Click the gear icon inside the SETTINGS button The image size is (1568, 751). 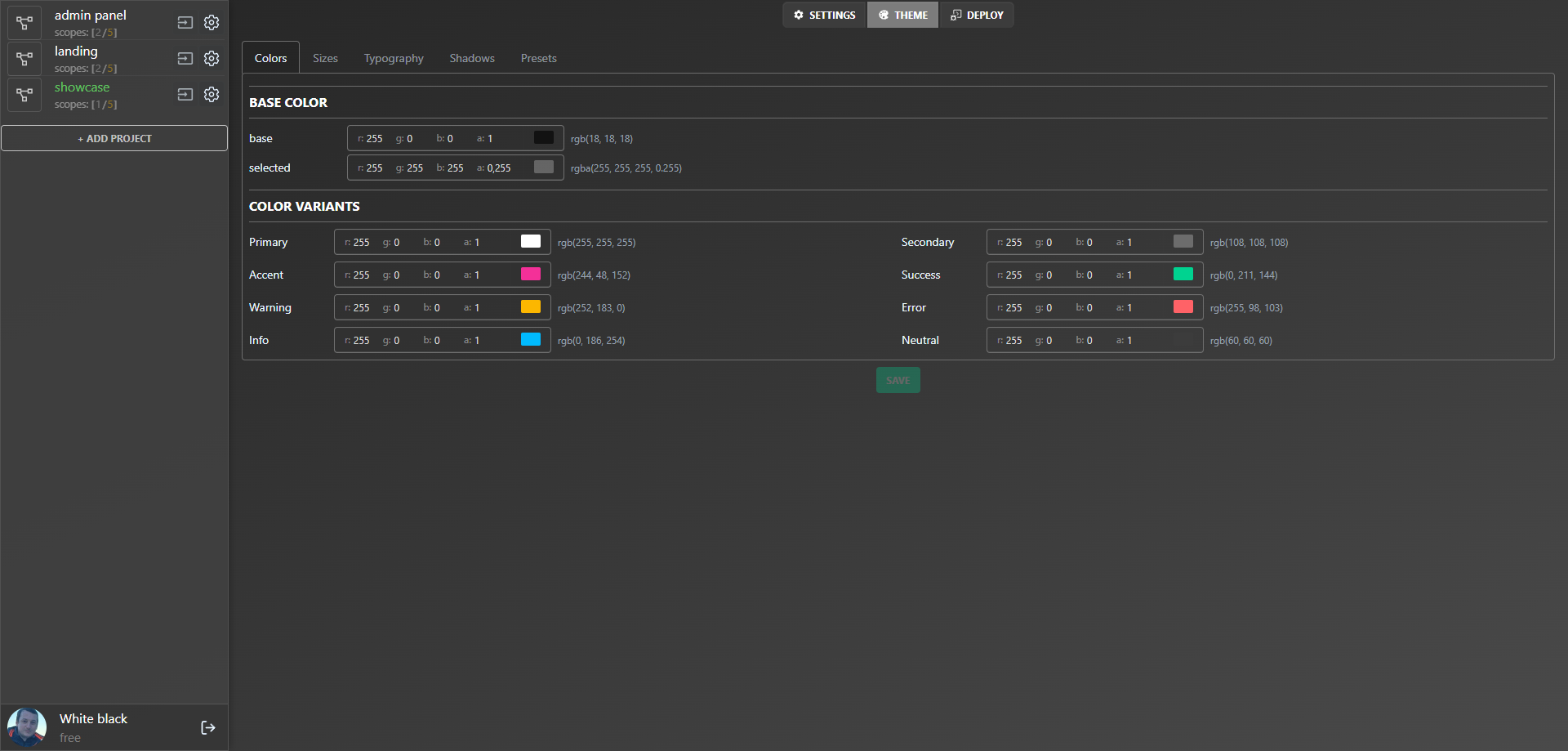click(x=798, y=15)
